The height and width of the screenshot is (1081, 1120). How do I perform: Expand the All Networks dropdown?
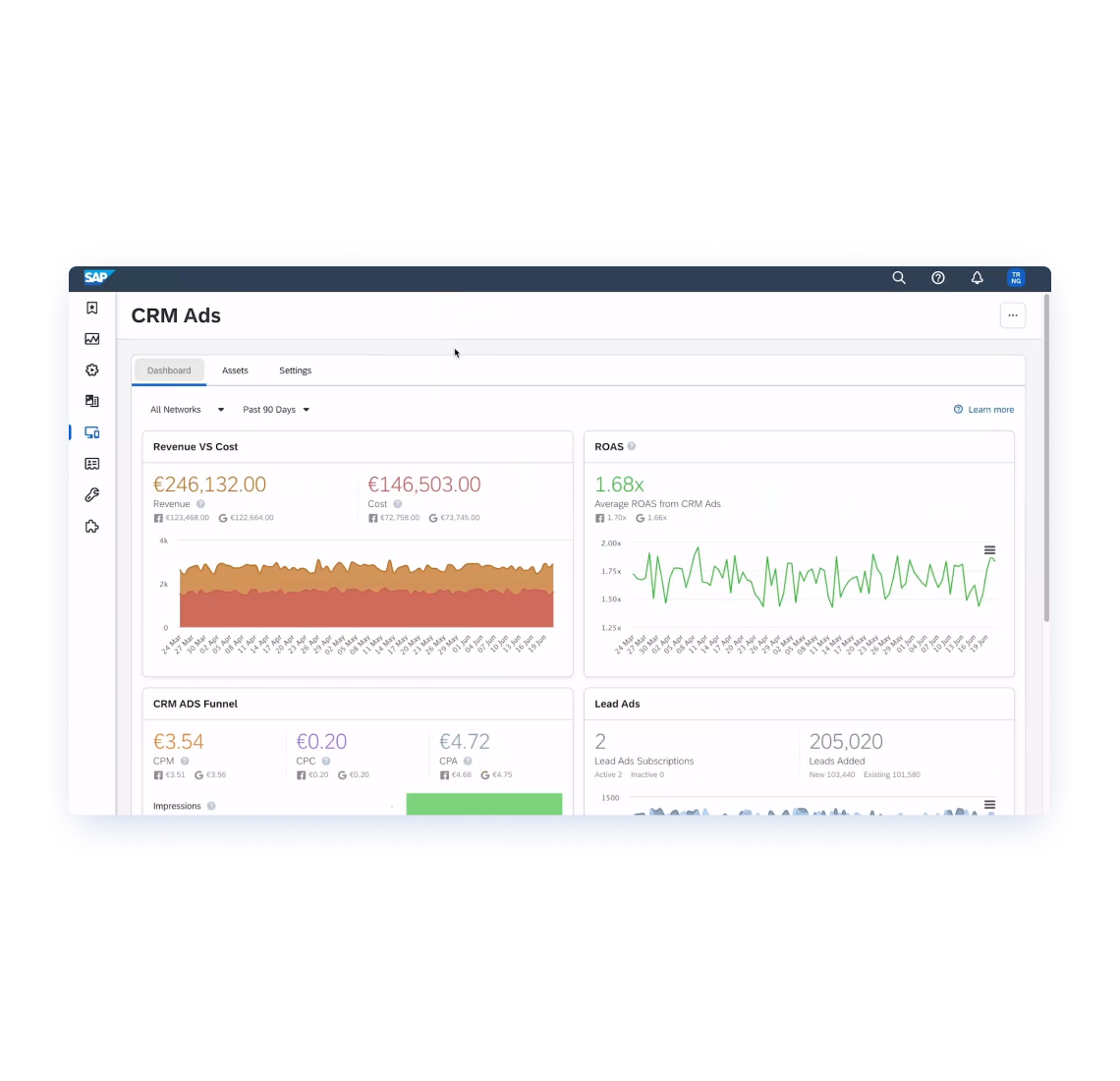[187, 410]
